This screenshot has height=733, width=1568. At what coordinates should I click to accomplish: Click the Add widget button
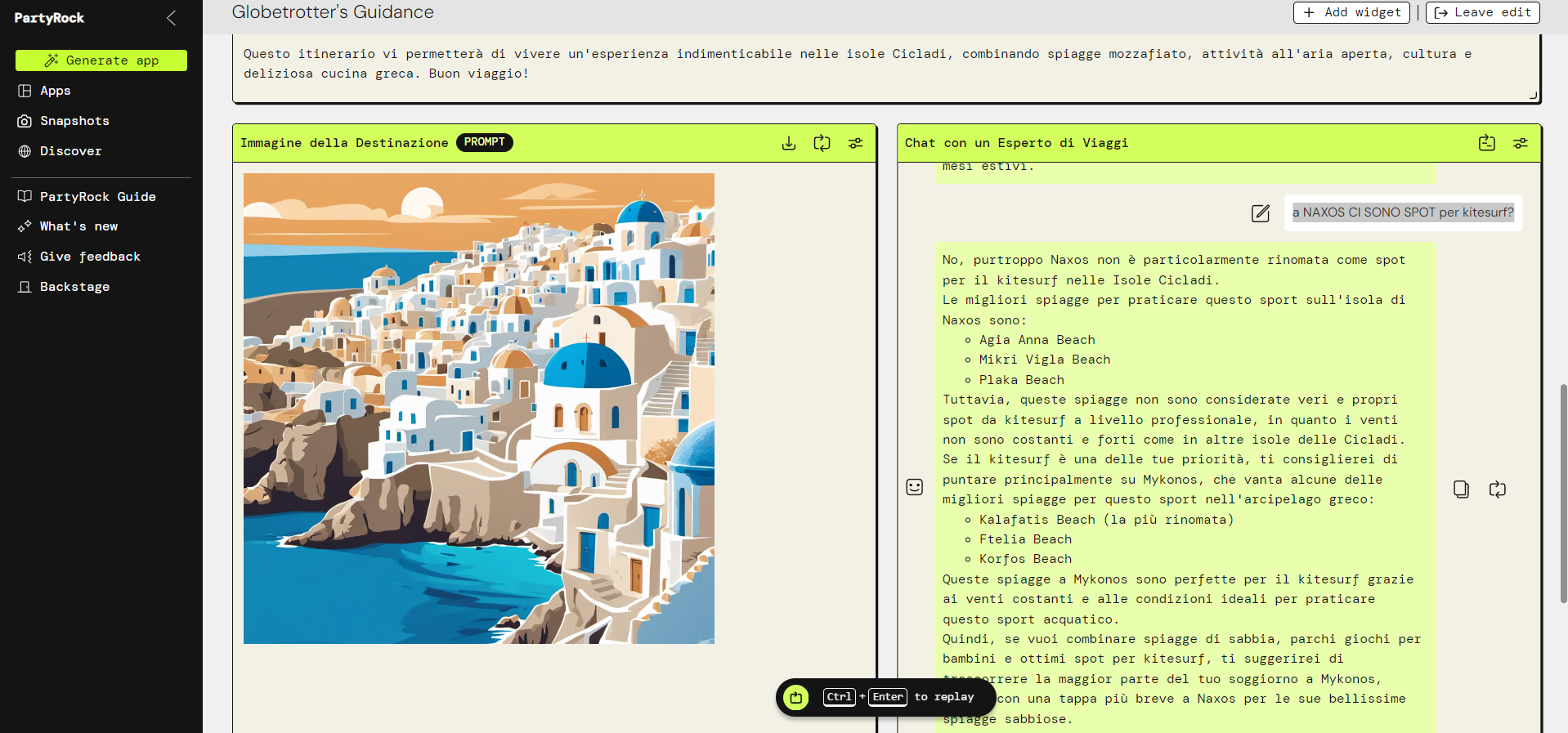tap(1351, 12)
